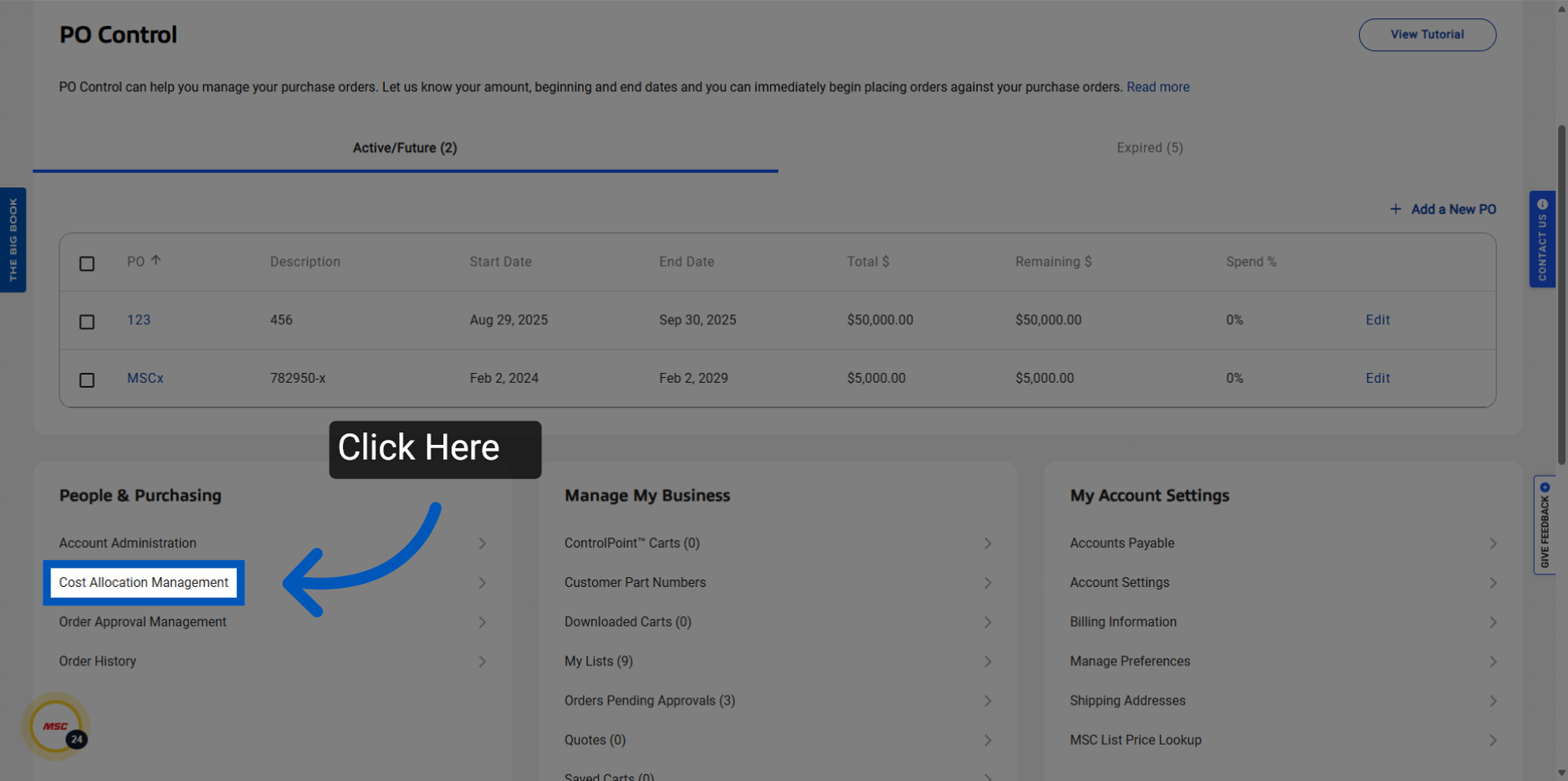The width and height of the screenshot is (1568, 781).
Task: Open ControlPoint Carts (0)
Action: [x=632, y=543]
